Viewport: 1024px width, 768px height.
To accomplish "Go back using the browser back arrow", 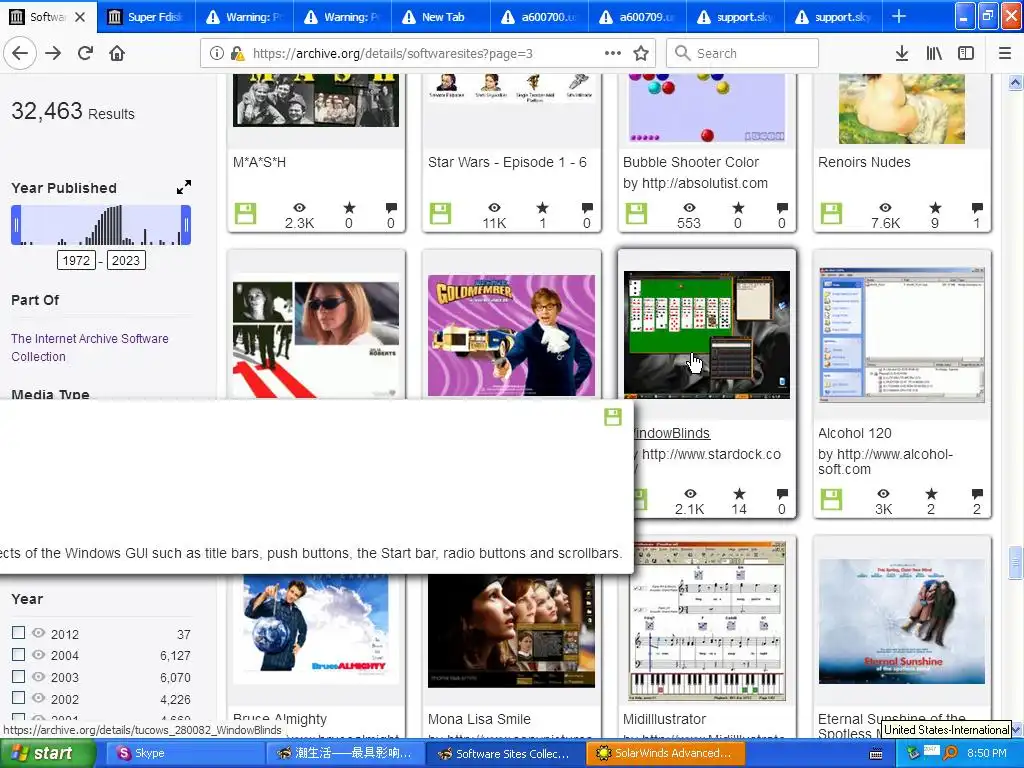I will coord(20,54).
